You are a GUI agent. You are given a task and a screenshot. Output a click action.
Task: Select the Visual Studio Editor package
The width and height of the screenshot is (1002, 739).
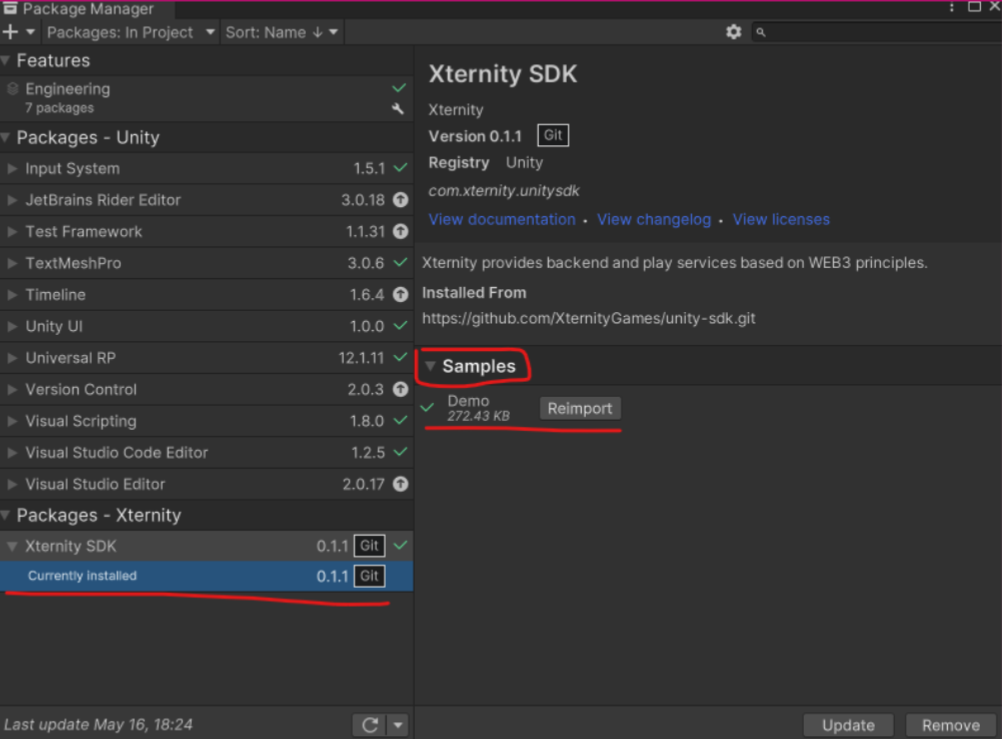[206, 484]
